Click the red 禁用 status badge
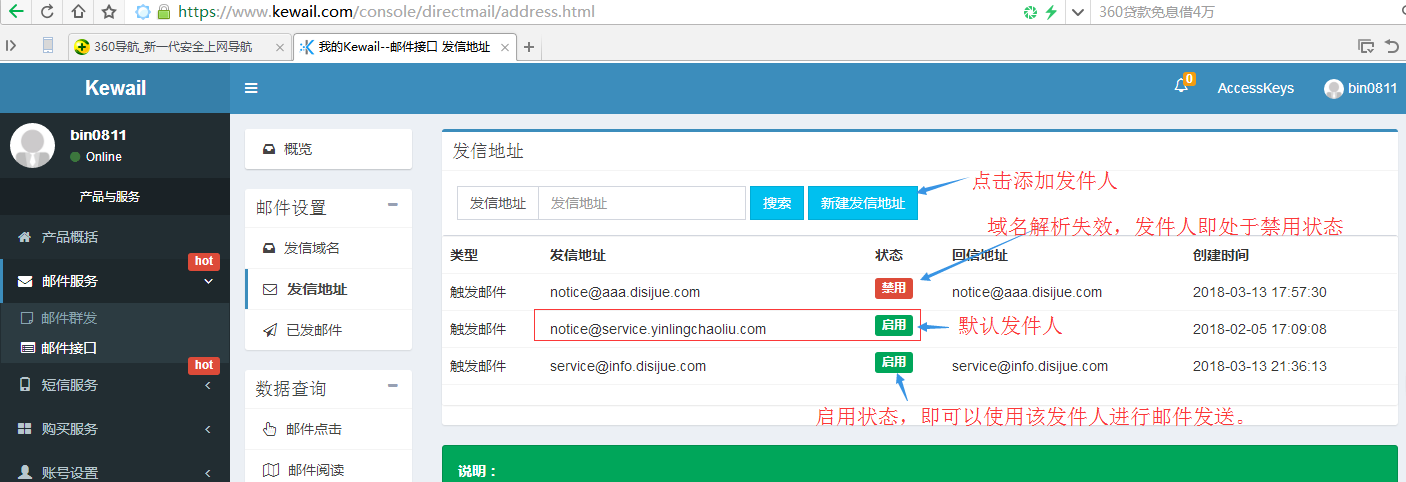1406x482 pixels. pyautogui.click(x=894, y=288)
